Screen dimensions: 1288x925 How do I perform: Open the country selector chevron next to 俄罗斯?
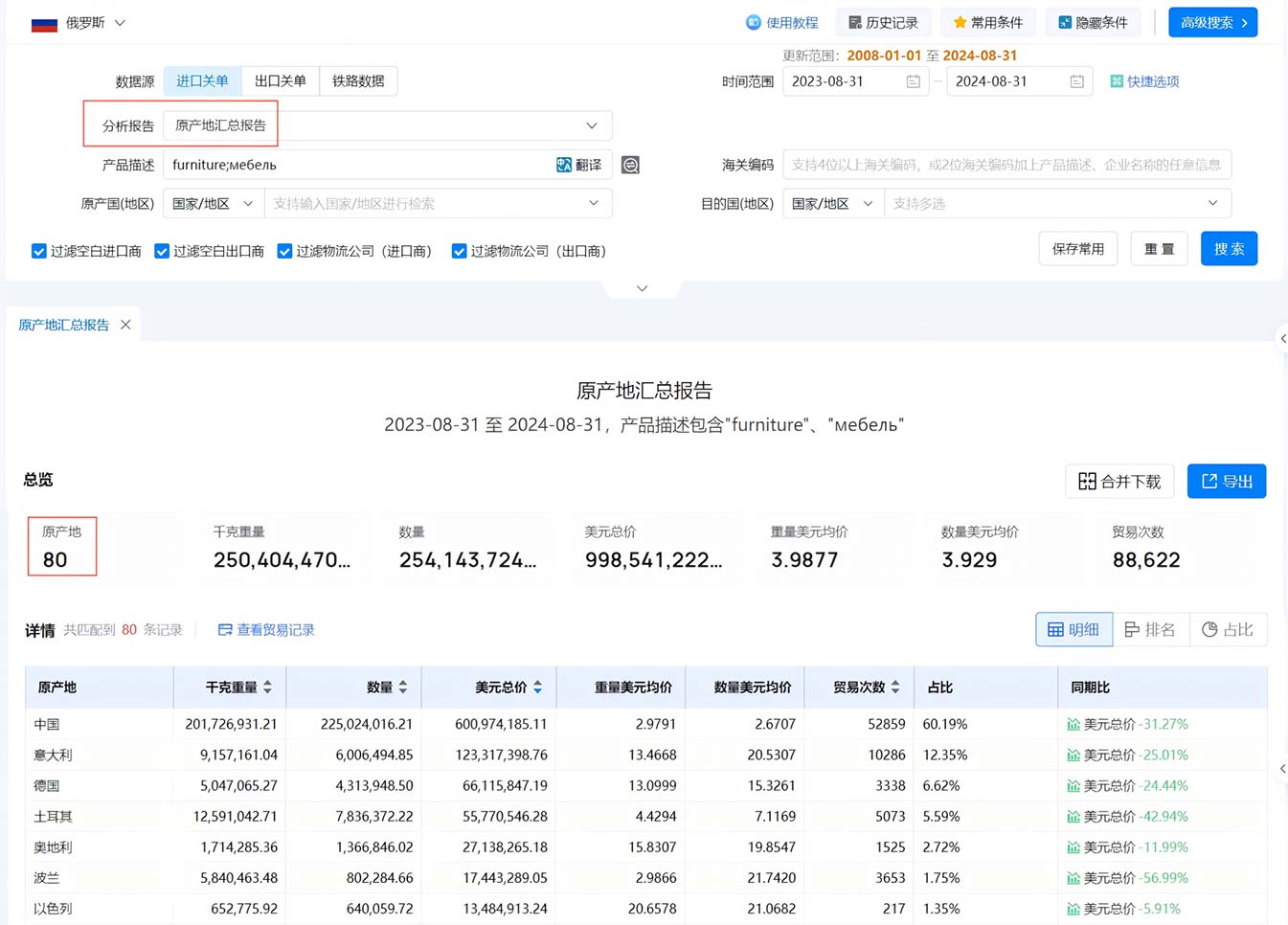[120, 23]
